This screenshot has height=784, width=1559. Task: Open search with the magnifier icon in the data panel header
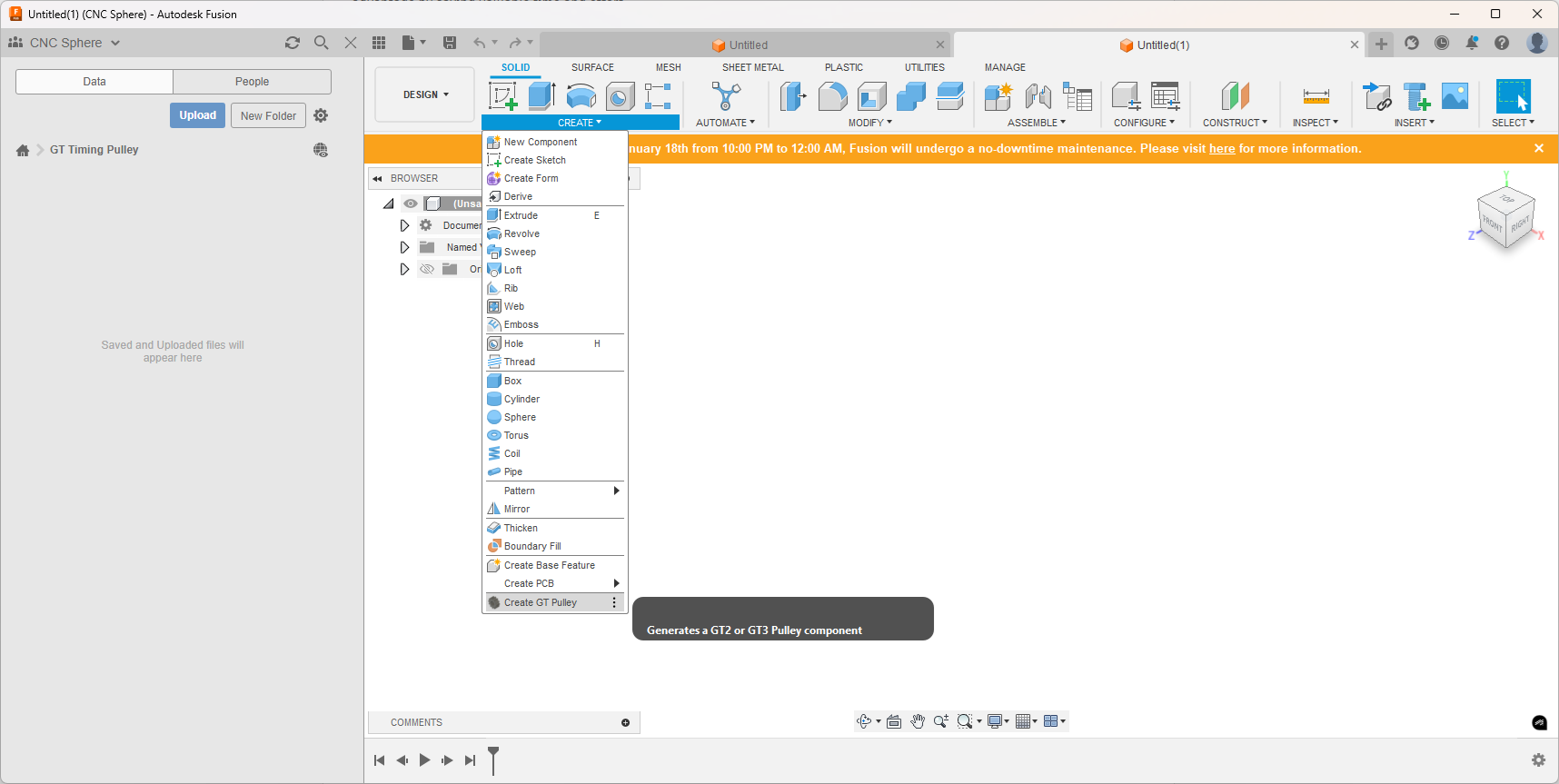(322, 43)
